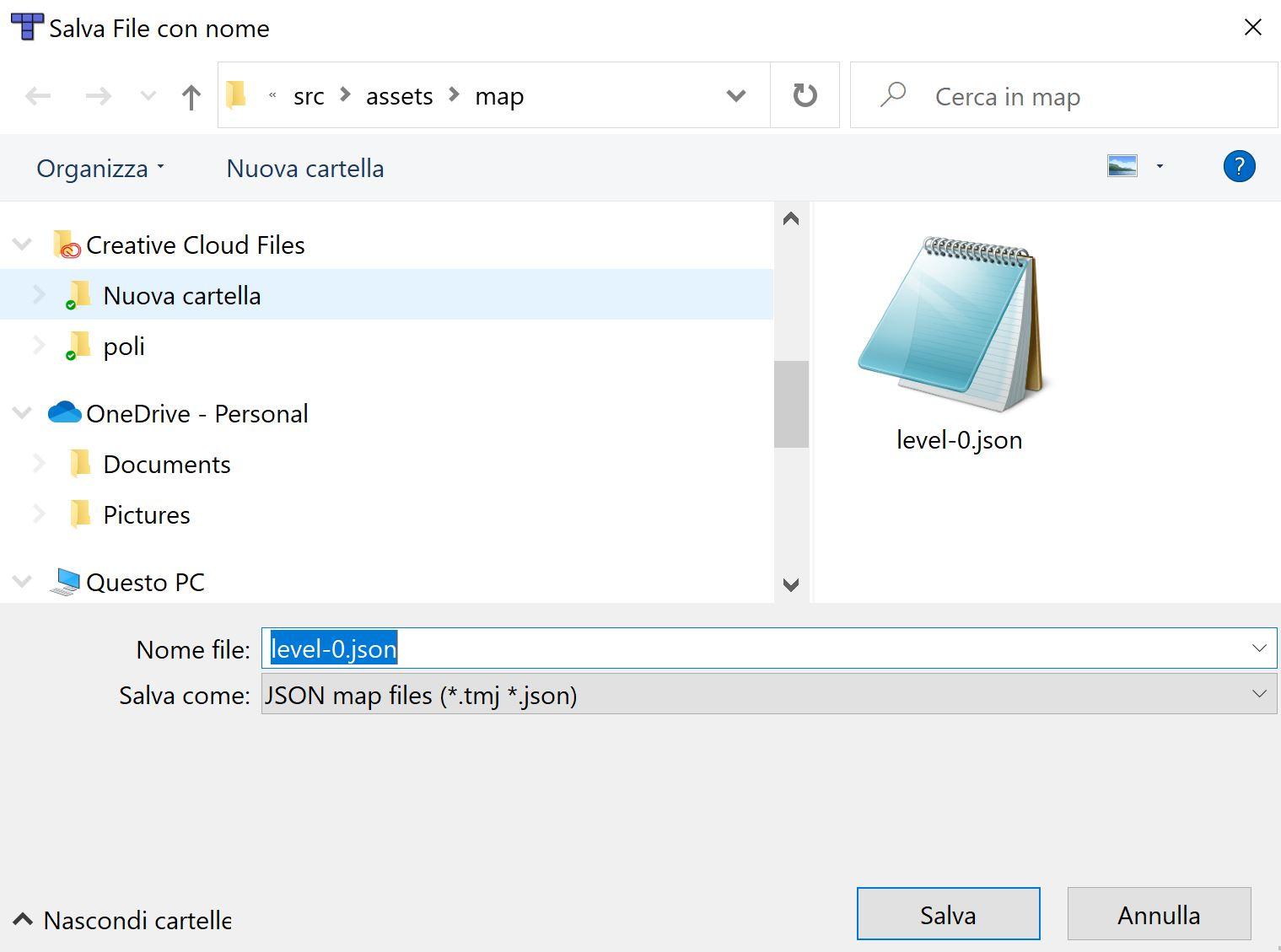Collapse the Creative Cloud Files node
1281x952 pixels.
(23, 245)
